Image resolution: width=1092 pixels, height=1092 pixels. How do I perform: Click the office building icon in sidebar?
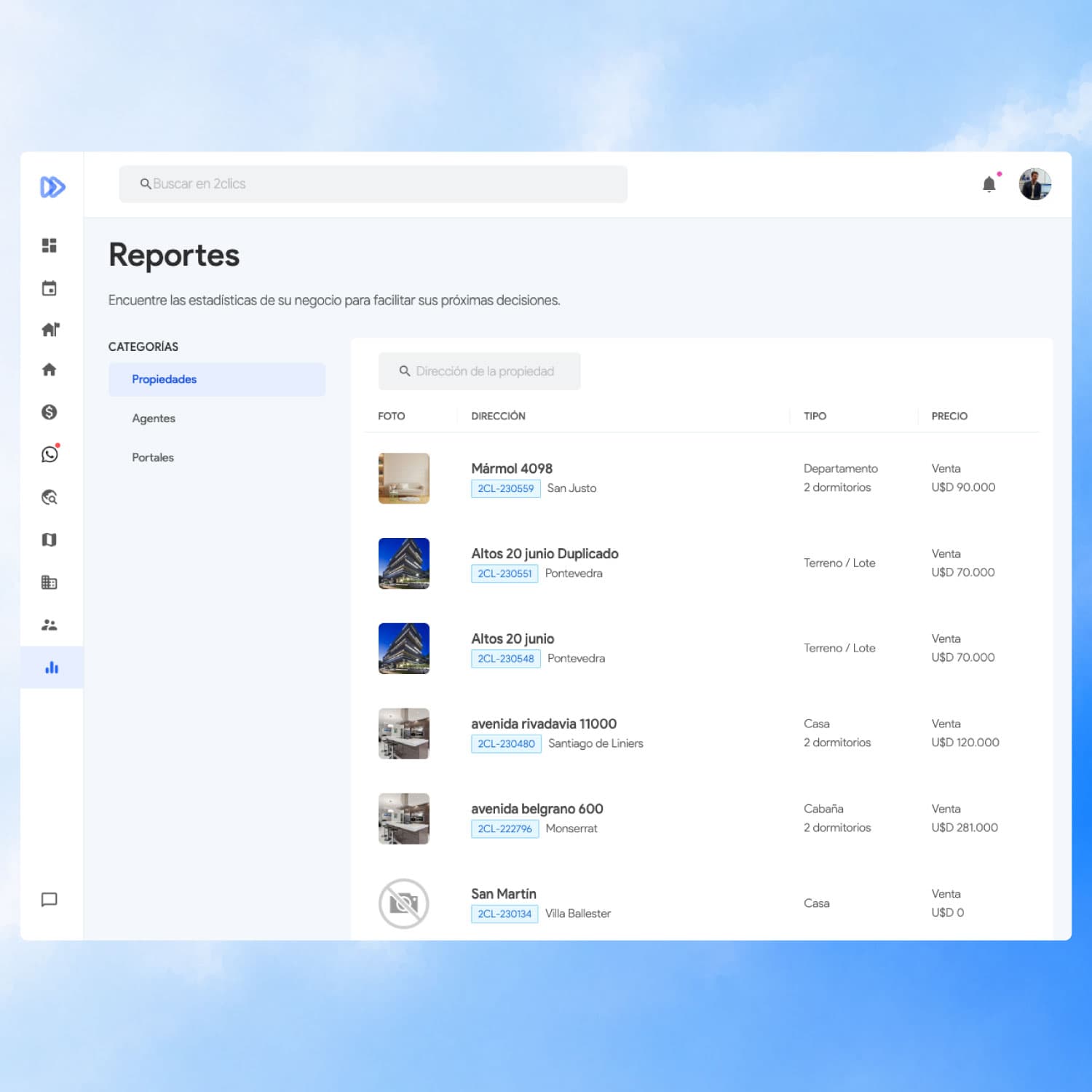click(50, 582)
